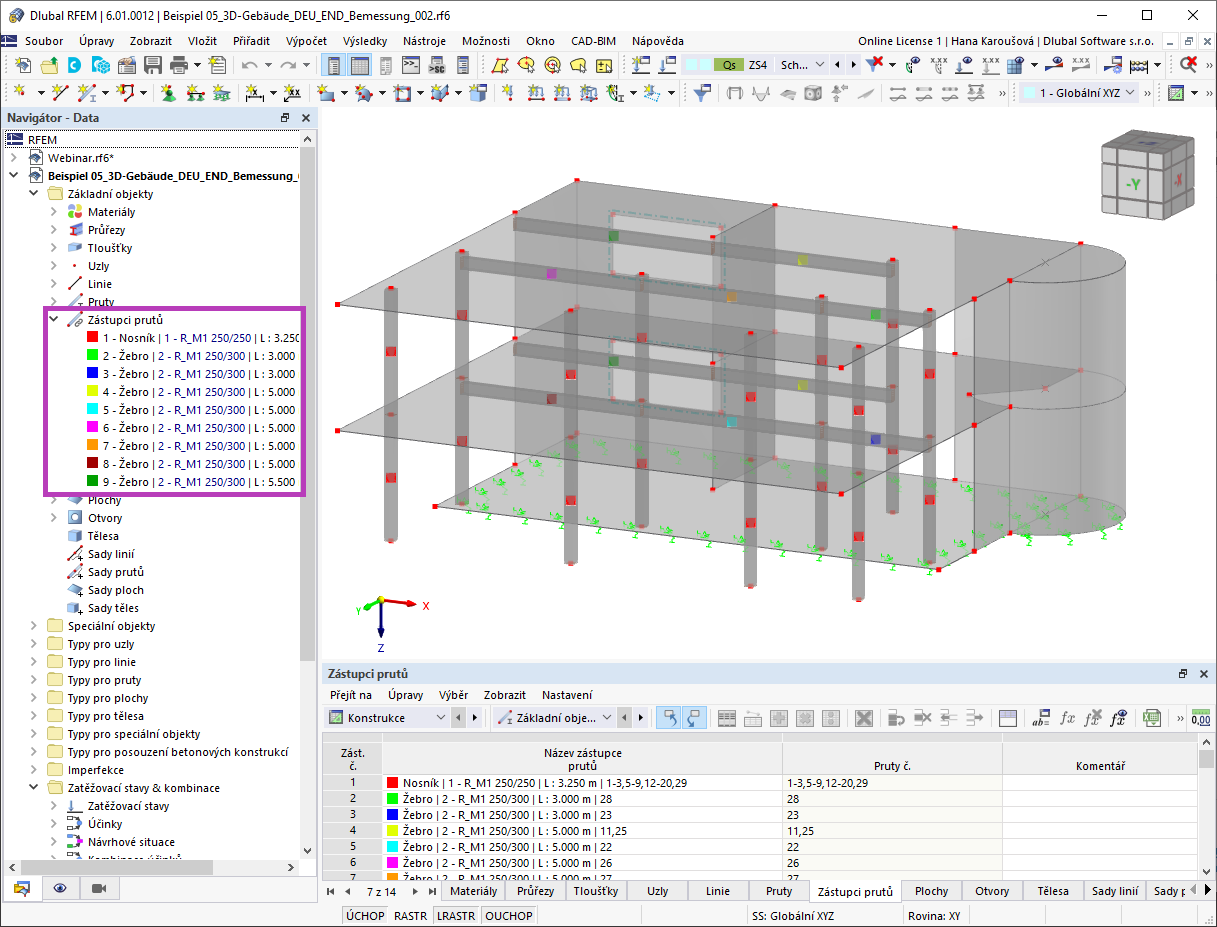Click the Save file floppy disk icon
Screen dimensions: 1217x927
[153, 65]
